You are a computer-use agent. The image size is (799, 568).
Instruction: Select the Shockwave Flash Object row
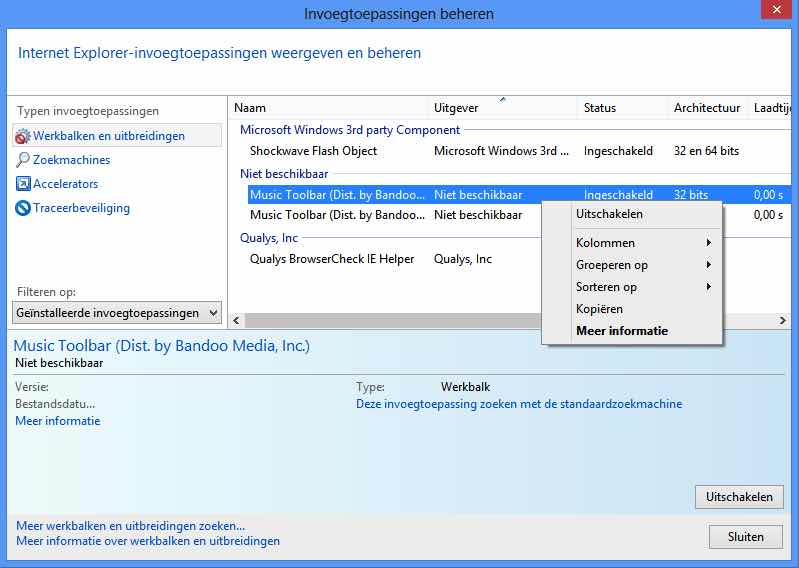click(x=519, y=151)
